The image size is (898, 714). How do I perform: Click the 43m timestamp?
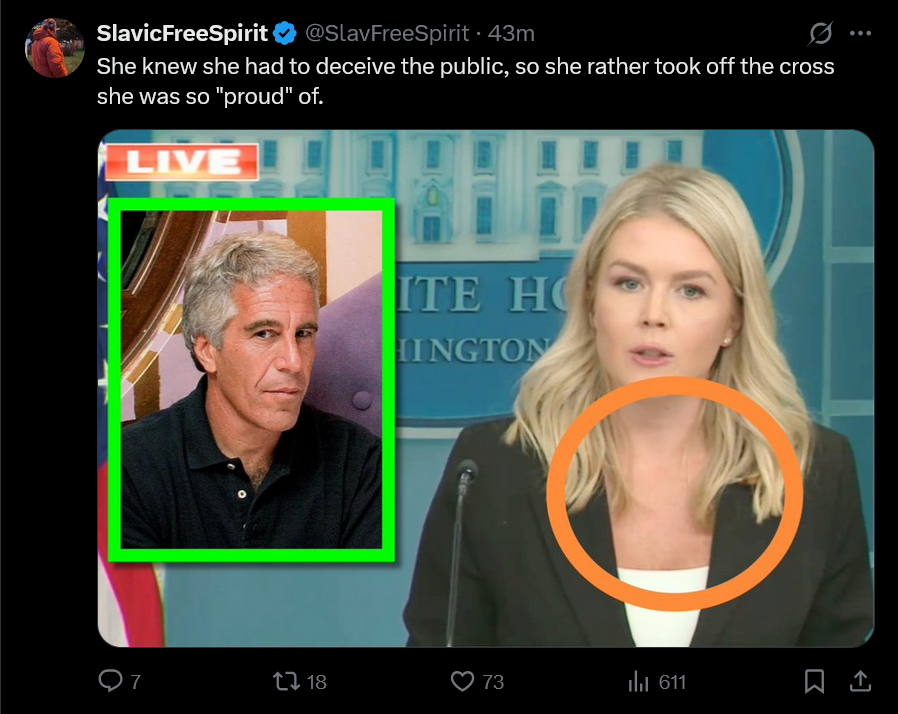click(x=511, y=33)
